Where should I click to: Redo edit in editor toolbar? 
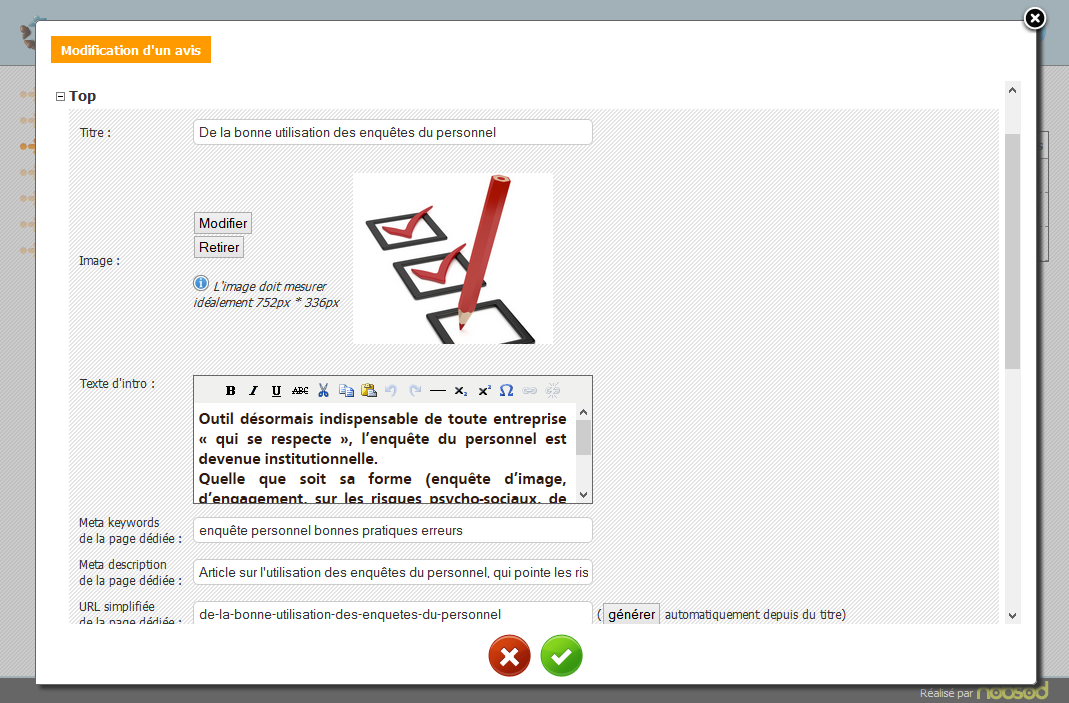click(415, 391)
